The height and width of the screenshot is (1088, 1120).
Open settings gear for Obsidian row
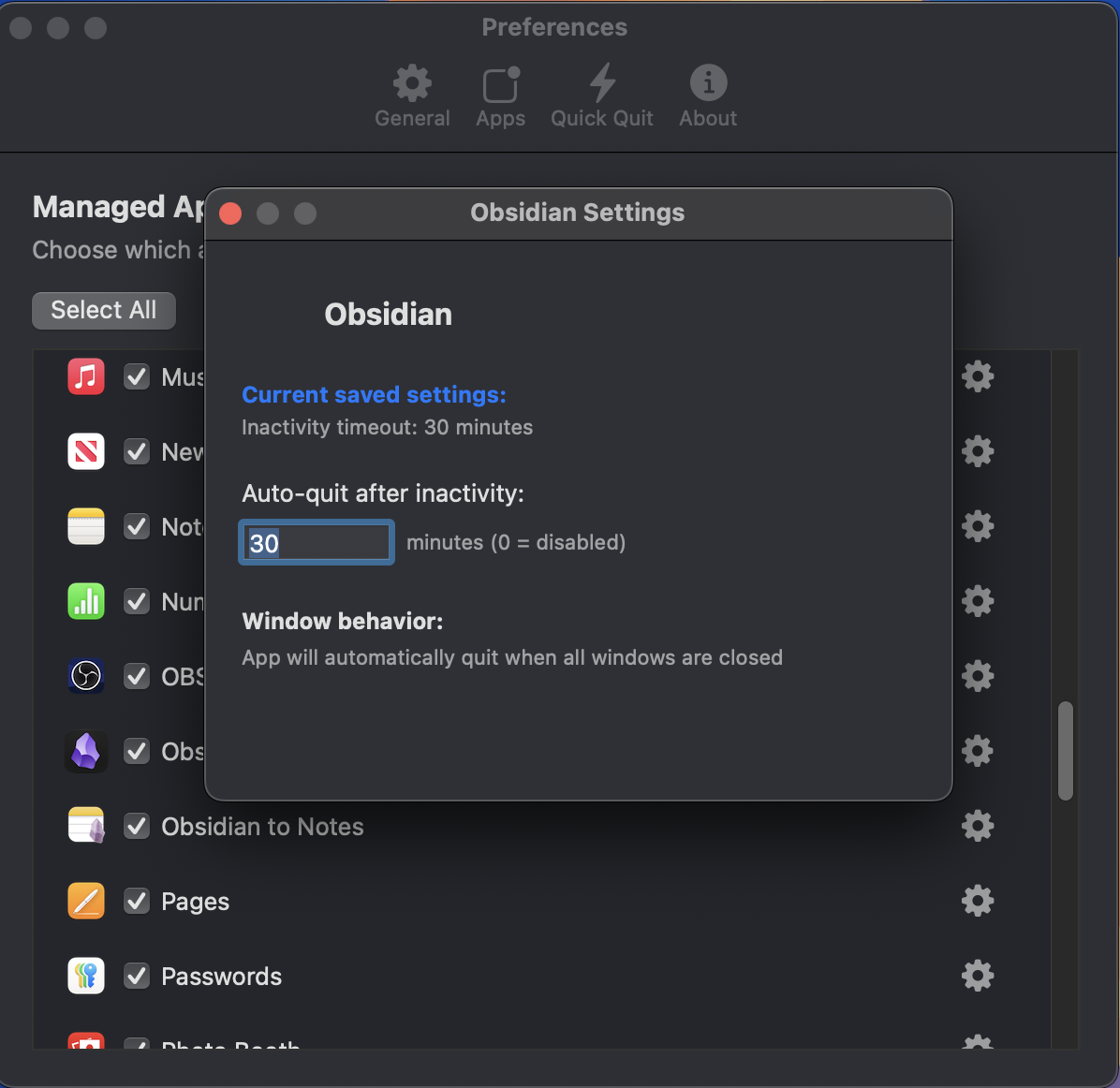tap(977, 751)
